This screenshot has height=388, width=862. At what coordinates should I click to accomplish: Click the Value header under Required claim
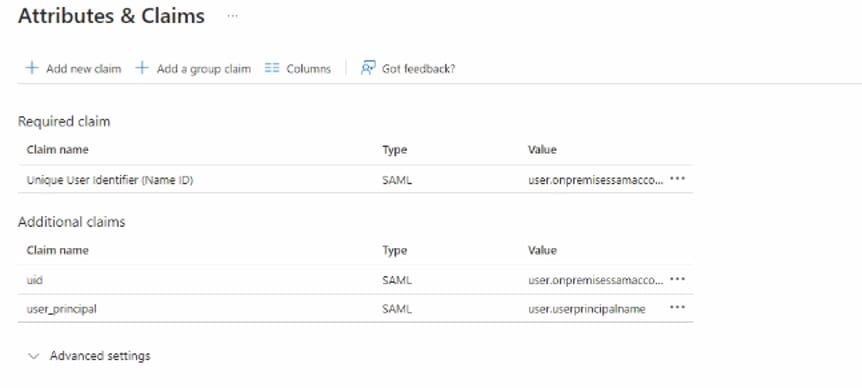(x=542, y=149)
